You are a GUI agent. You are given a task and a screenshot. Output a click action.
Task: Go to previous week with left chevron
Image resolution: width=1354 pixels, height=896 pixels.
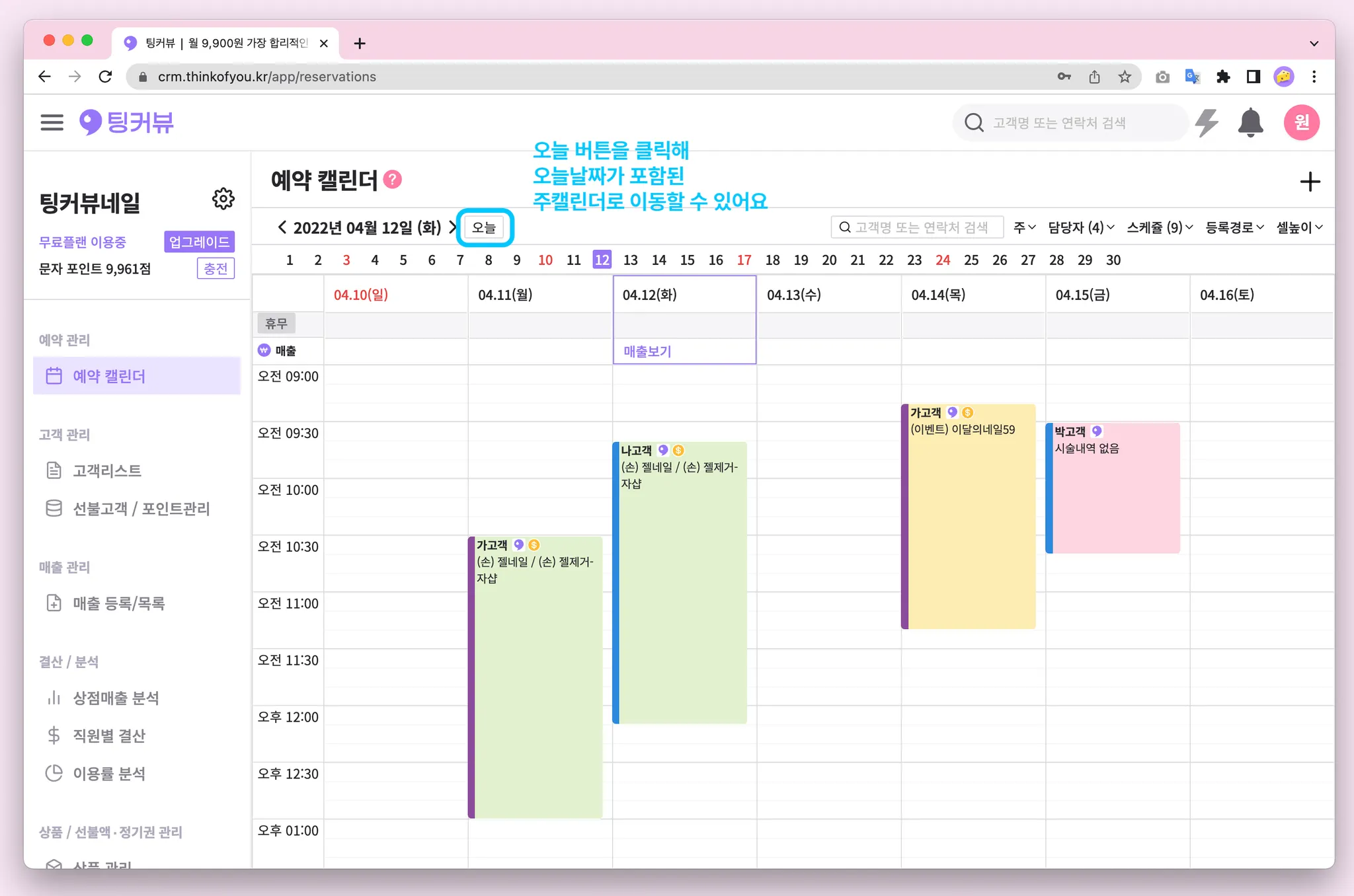[282, 227]
